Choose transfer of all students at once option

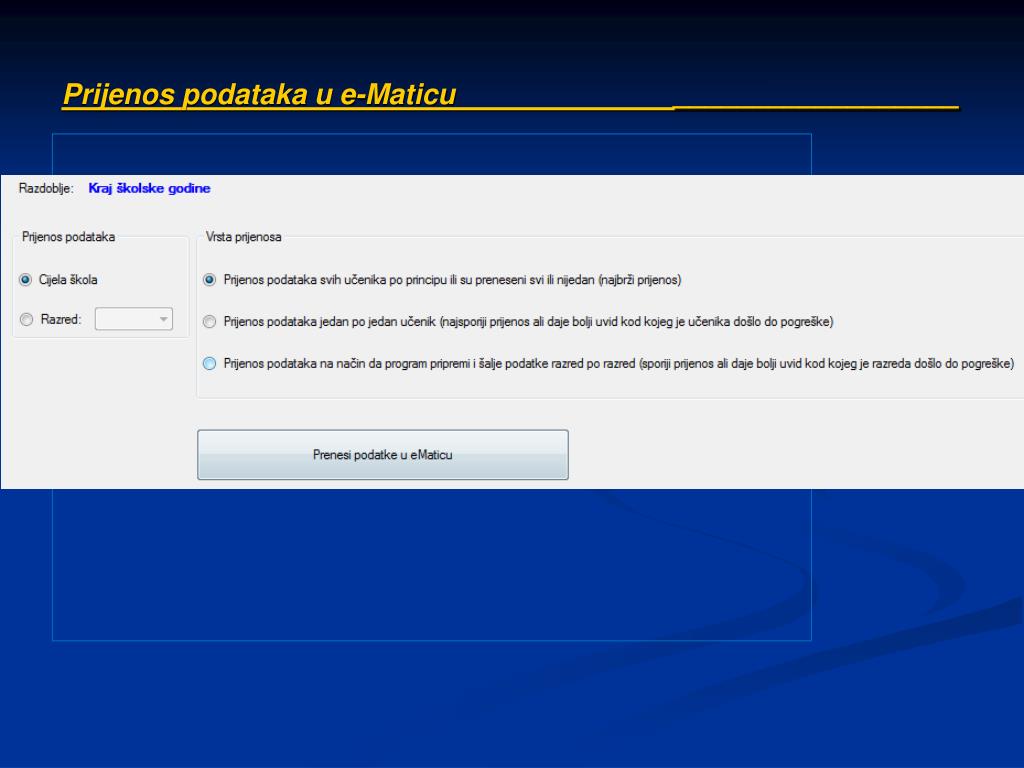click(210, 280)
